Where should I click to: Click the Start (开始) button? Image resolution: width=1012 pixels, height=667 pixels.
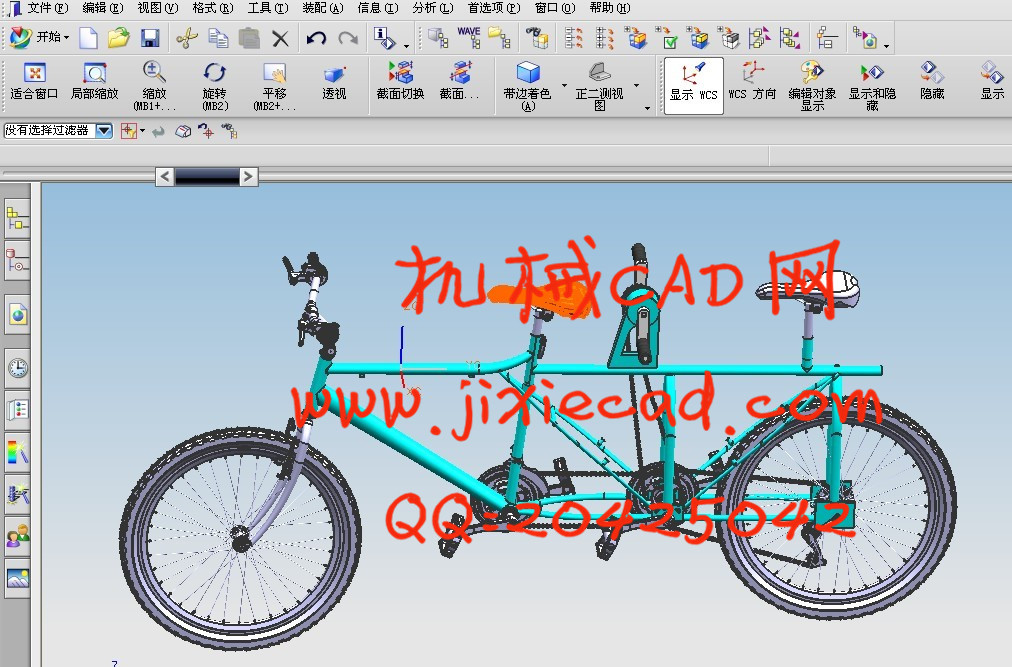(39, 39)
